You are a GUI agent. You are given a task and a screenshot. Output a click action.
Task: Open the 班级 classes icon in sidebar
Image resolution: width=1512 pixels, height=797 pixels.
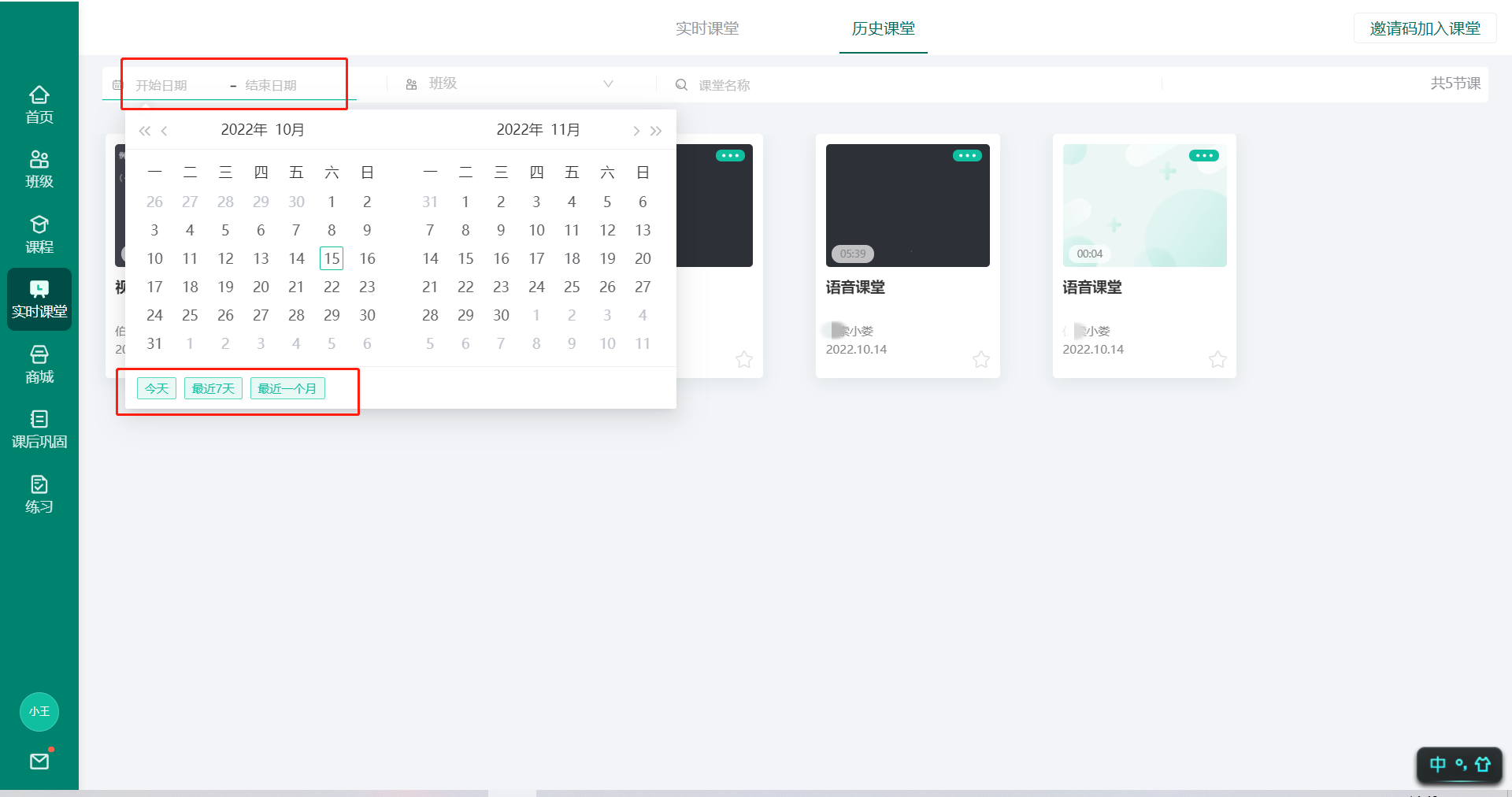[x=39, y=167]
